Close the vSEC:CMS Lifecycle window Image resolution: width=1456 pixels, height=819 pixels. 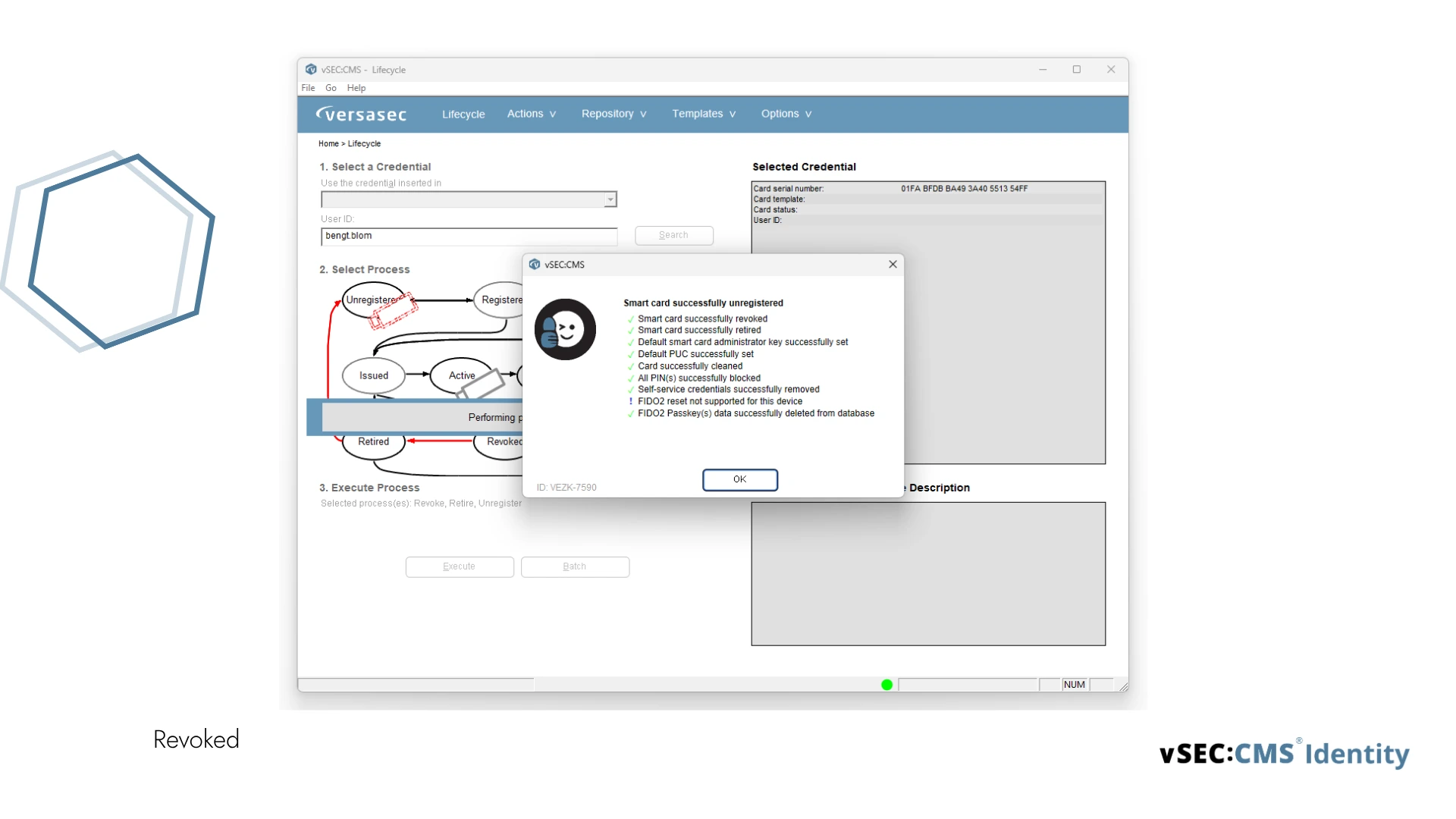tap(1111, 69)
